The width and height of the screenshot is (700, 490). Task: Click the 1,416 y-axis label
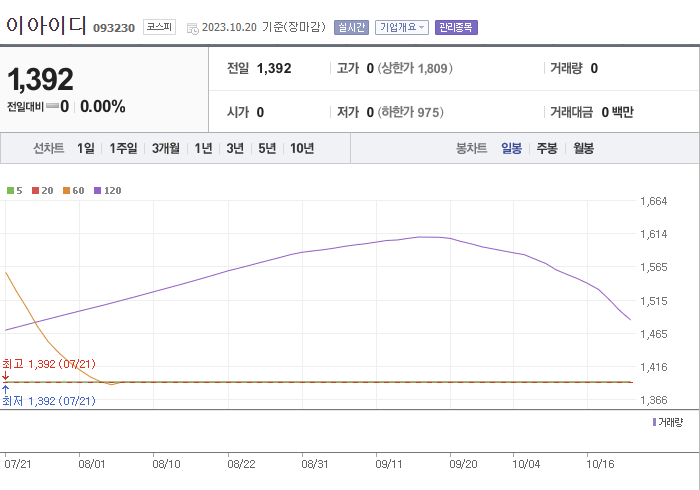(654, 367)
